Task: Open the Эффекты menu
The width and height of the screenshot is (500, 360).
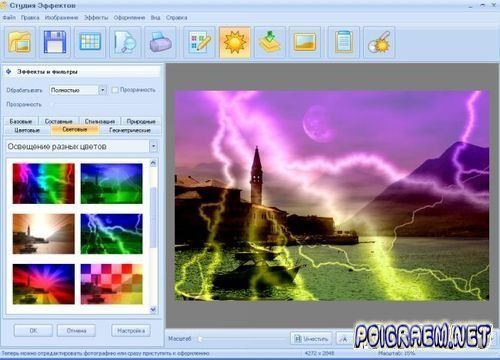Action: click(96, 17)
